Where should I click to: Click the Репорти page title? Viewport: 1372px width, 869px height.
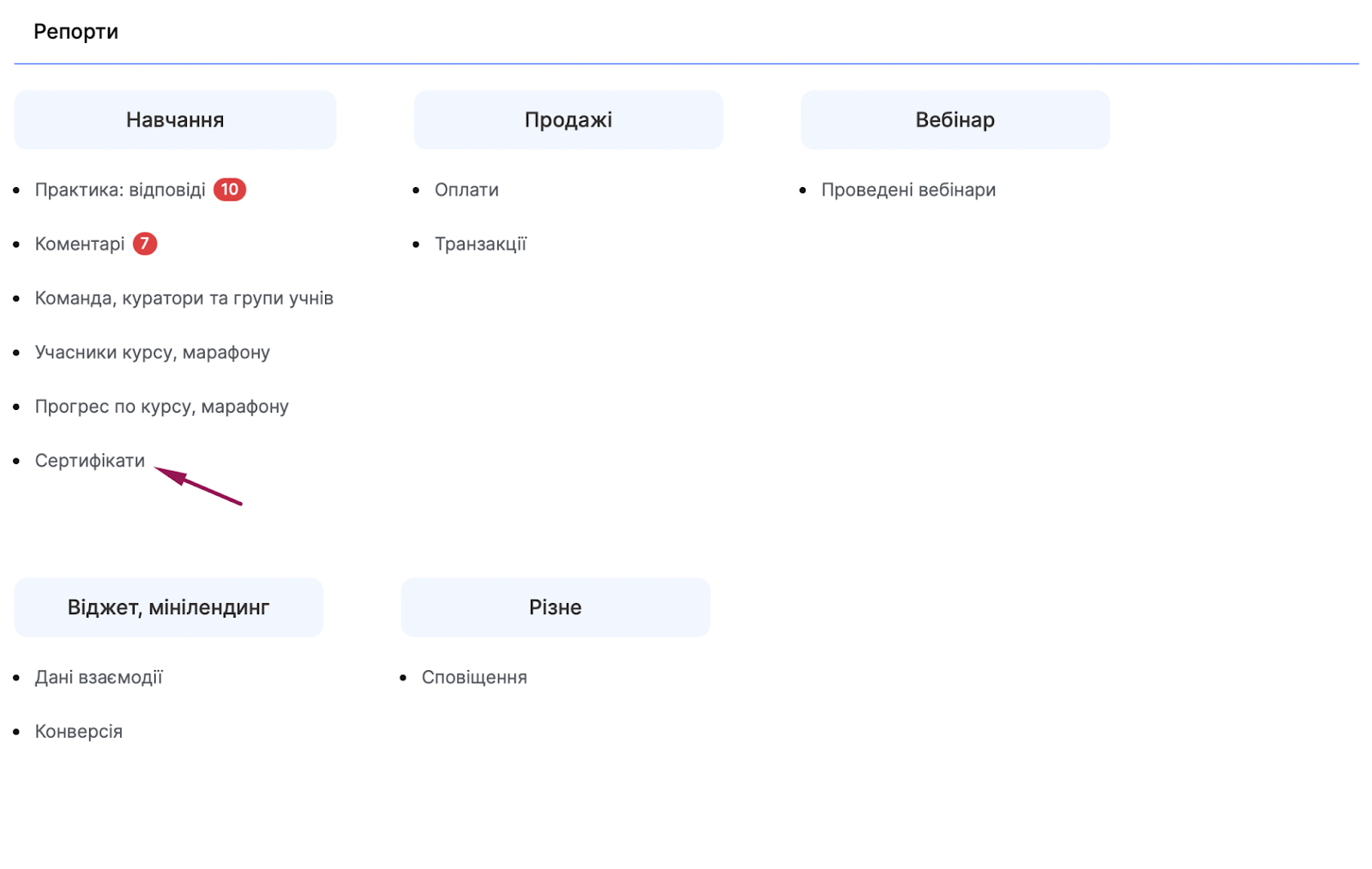point(75,32)
